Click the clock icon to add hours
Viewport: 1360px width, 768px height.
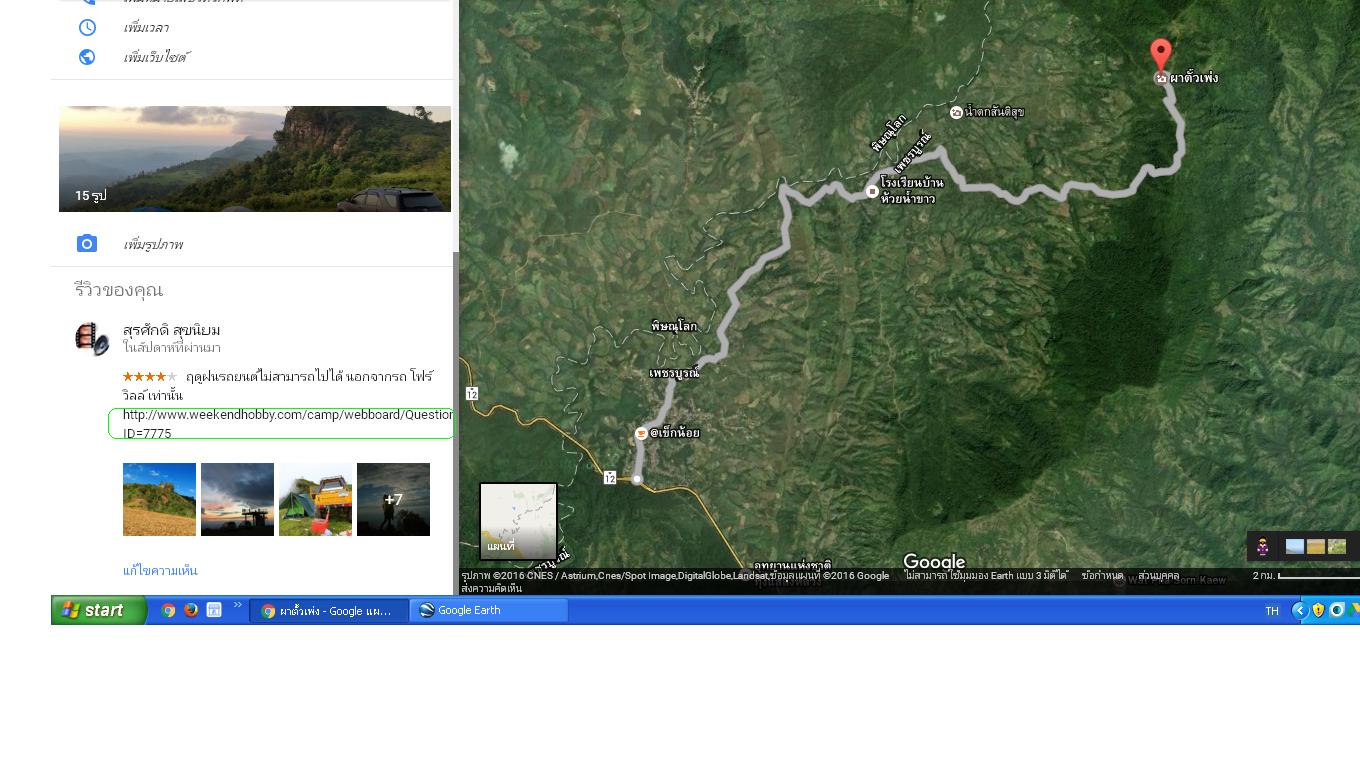pos(87,27)
